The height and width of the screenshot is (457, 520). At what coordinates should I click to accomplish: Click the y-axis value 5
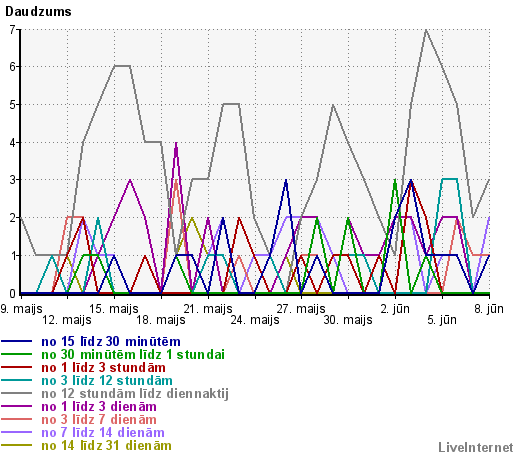point(13,105)
